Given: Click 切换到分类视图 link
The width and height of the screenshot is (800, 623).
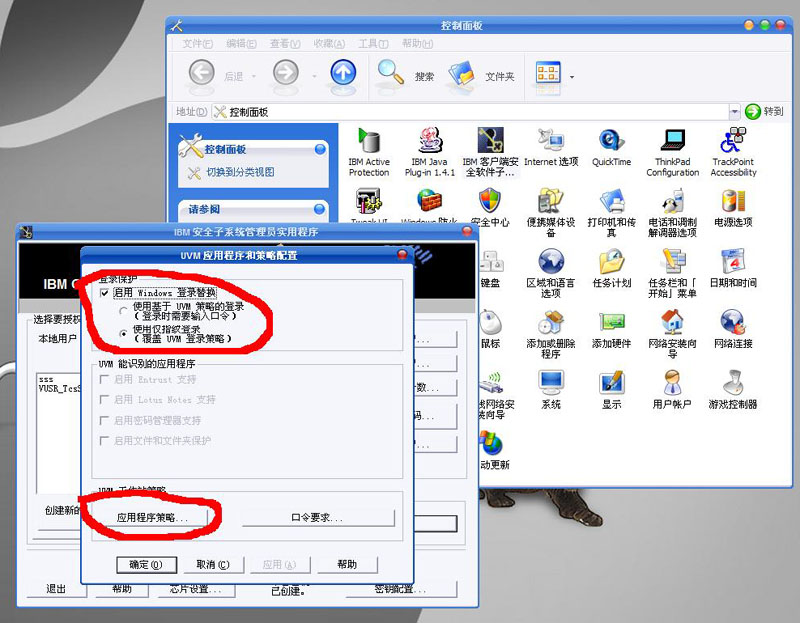Looking at the screenshot, I should tap(240, 172).
